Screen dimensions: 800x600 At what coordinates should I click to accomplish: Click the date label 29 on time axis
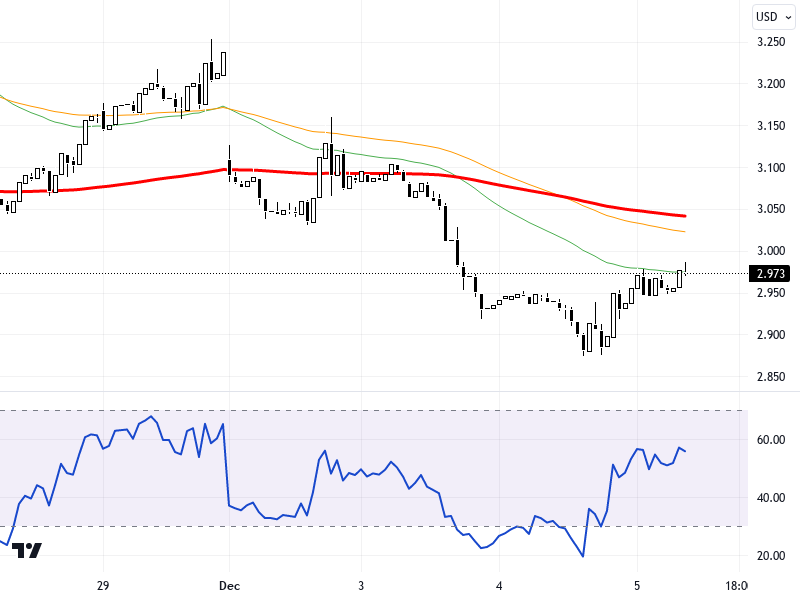(x=103, y=585)
